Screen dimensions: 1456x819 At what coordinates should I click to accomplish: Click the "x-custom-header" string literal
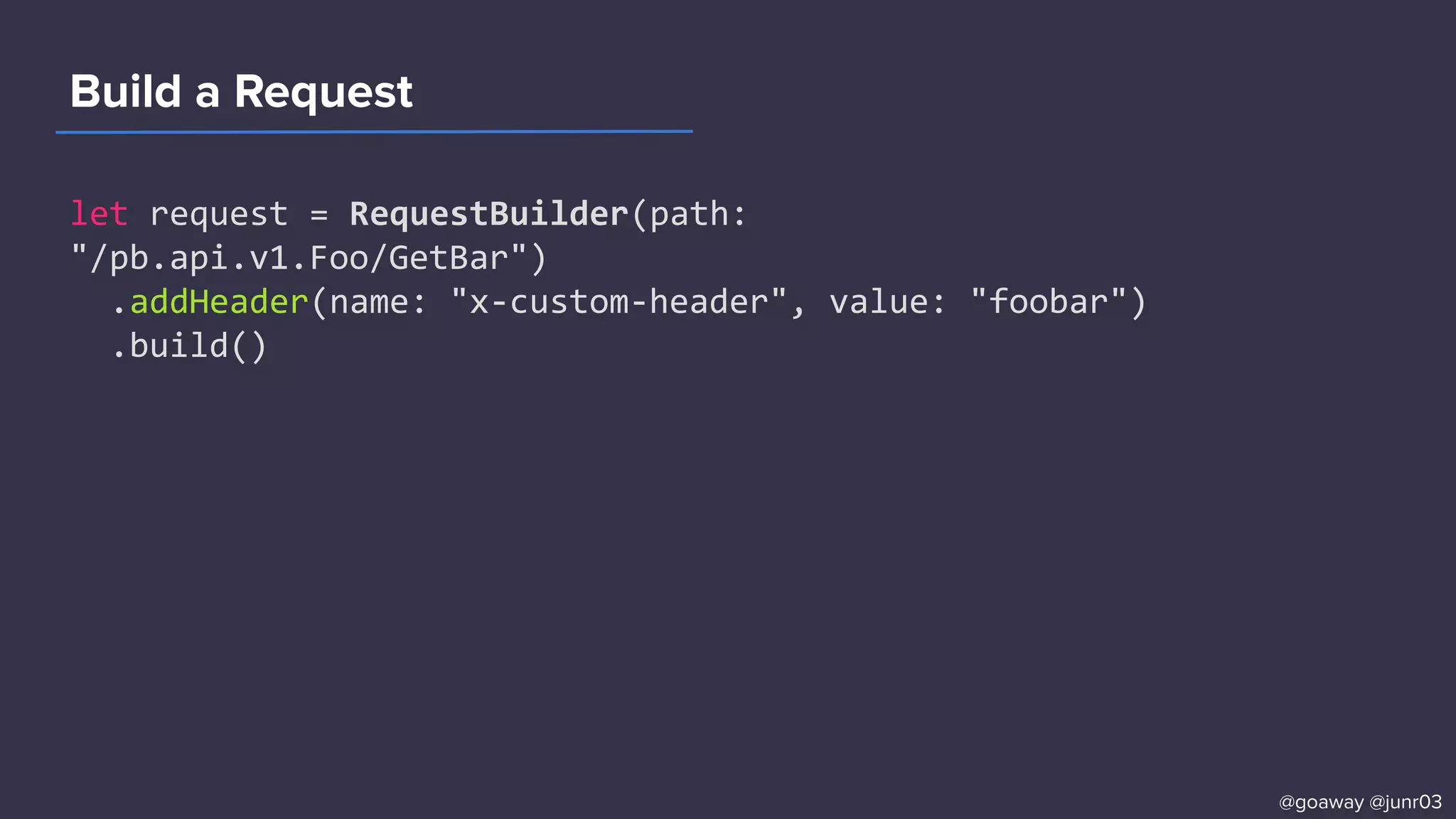[x=619, y=302]
